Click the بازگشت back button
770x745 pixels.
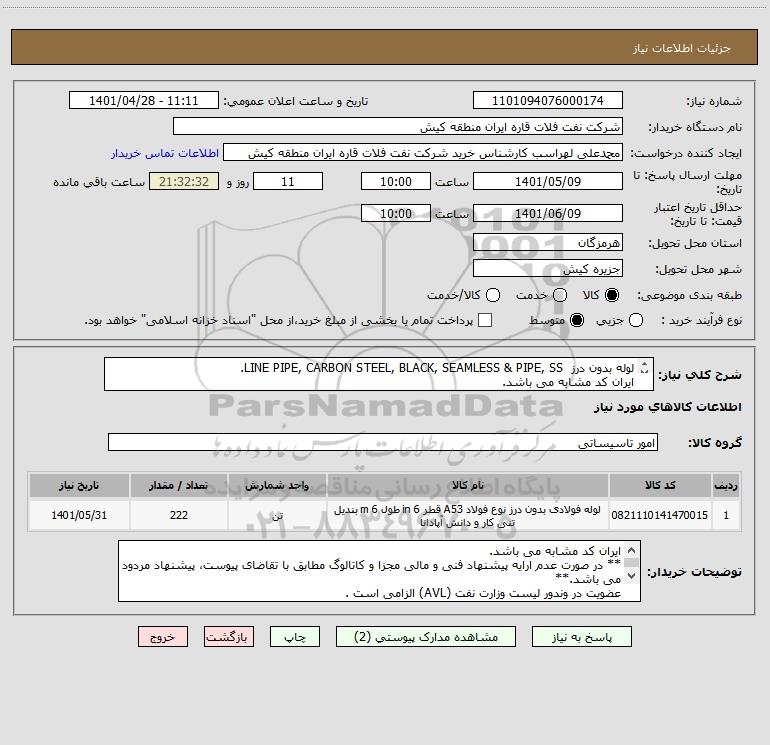(x=229, y=637)
